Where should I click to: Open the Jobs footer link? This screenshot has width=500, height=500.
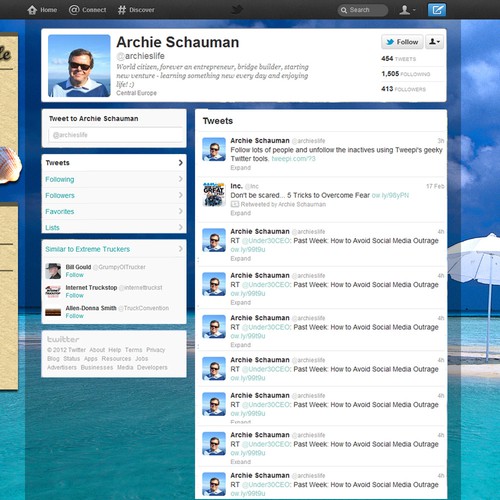coord(141,359)
